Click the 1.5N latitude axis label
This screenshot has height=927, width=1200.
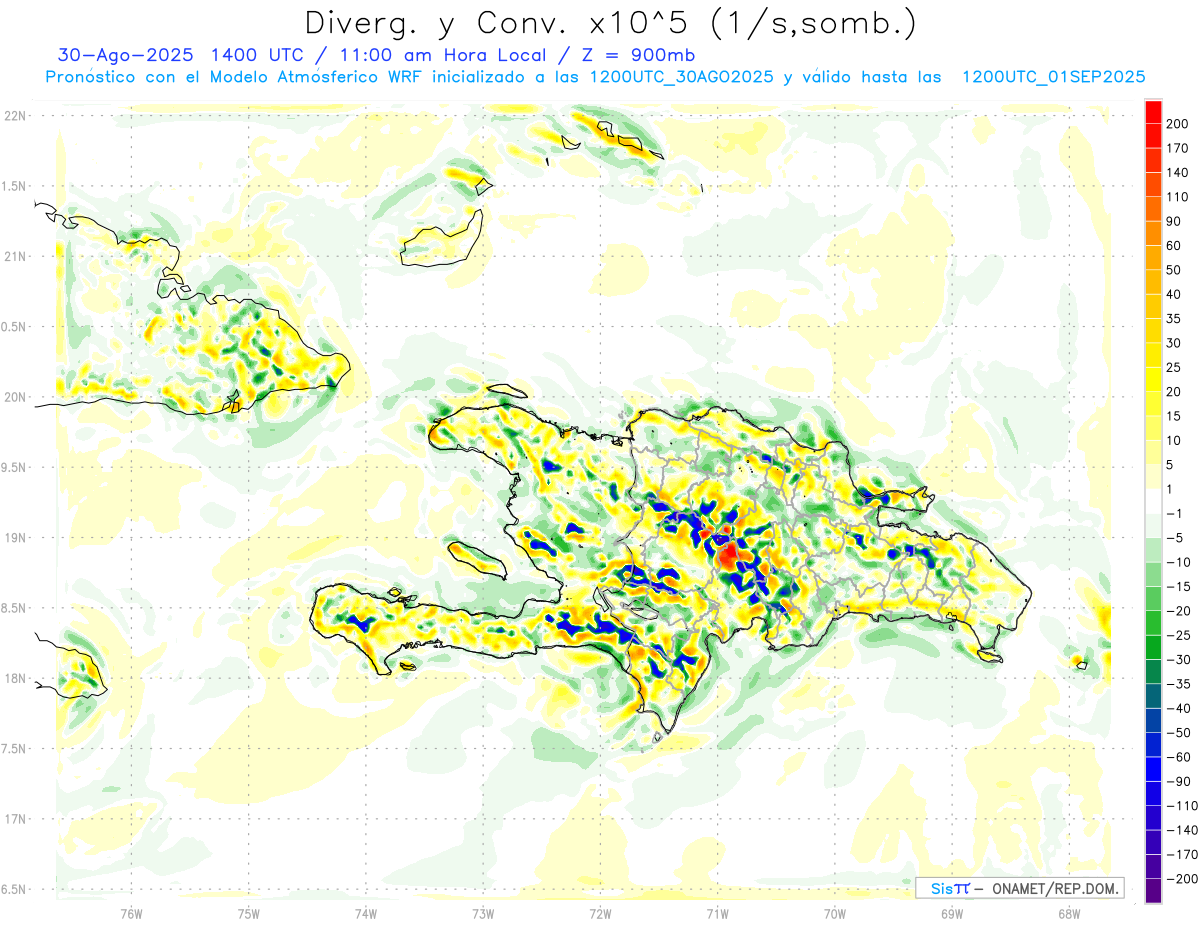[14, 186]
